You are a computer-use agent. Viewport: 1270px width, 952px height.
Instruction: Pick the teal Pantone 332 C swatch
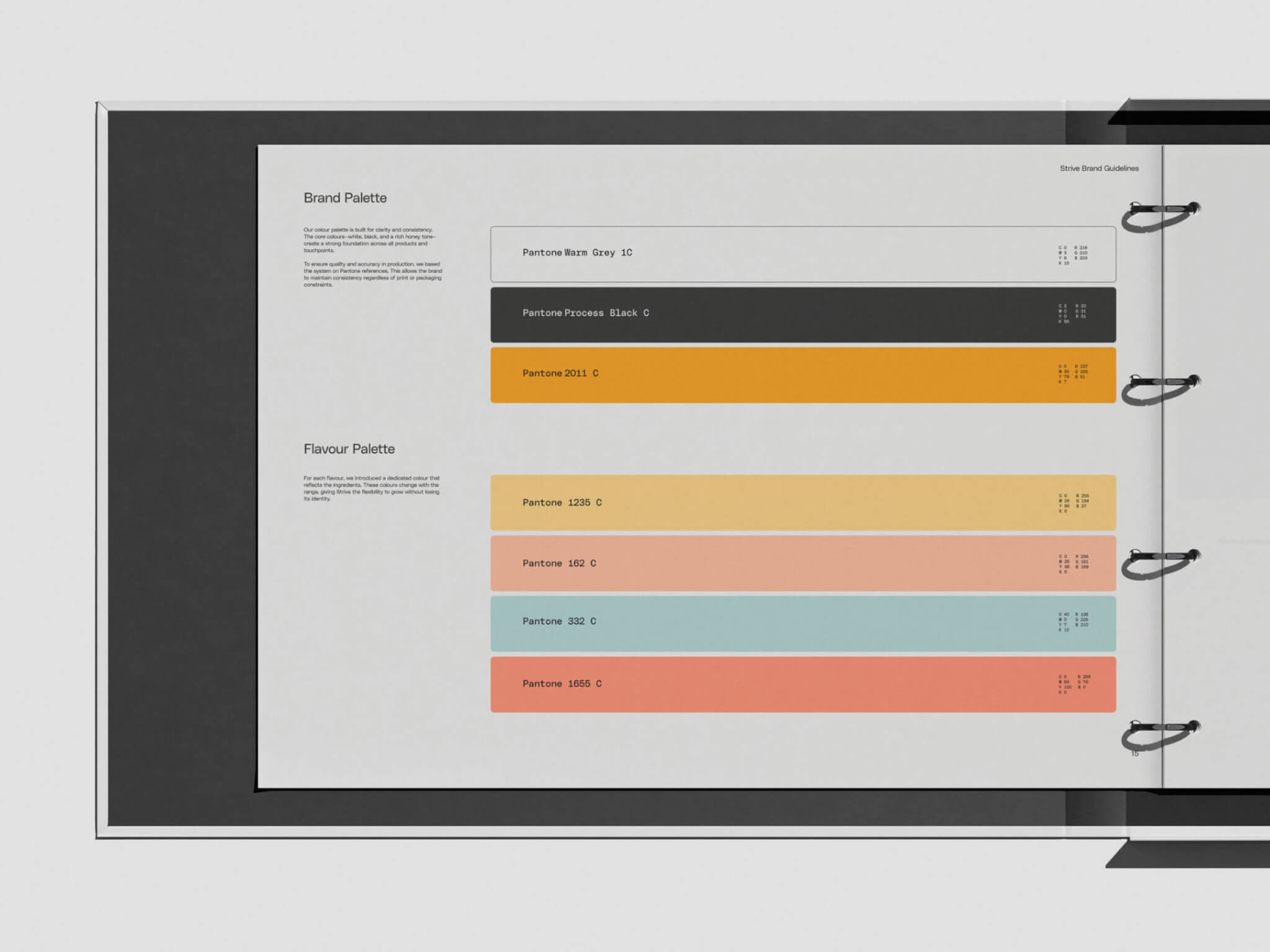[803, 624]
